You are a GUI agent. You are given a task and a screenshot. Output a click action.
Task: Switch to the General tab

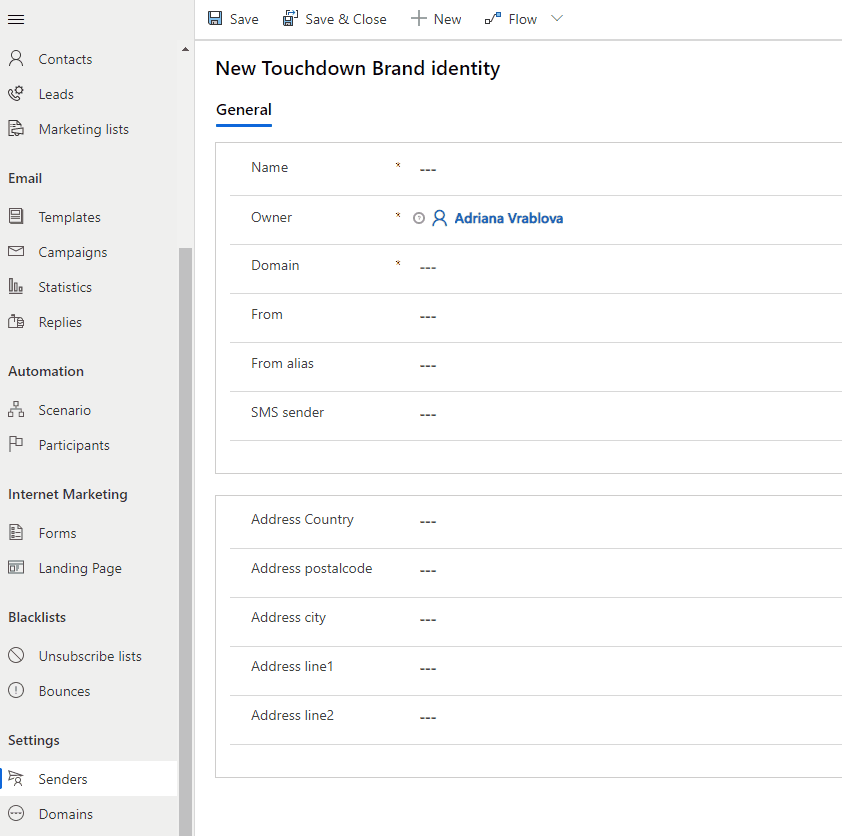click(x=243, y=110)
